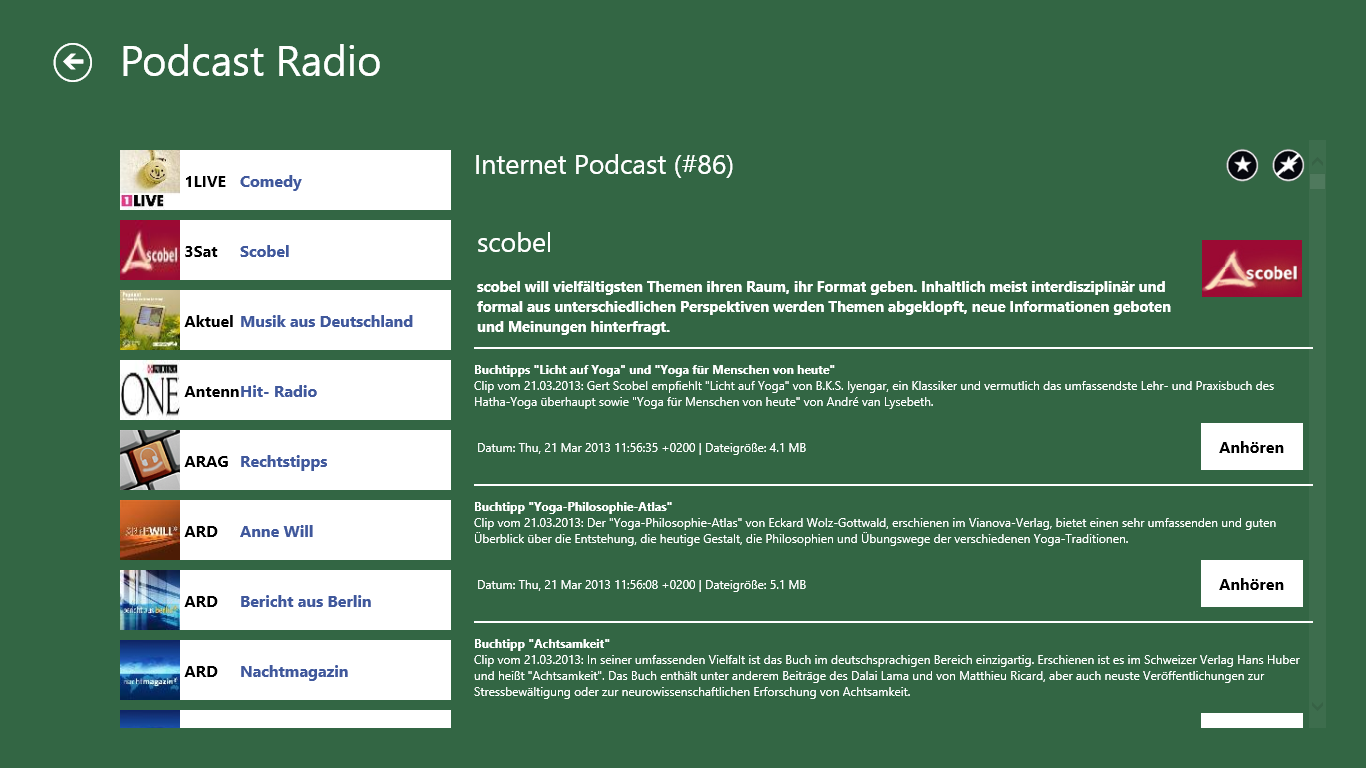The image size is (1366, 768).
Task: Click the ARD label in the Anne Will row
Action: (x=201, y=532)
